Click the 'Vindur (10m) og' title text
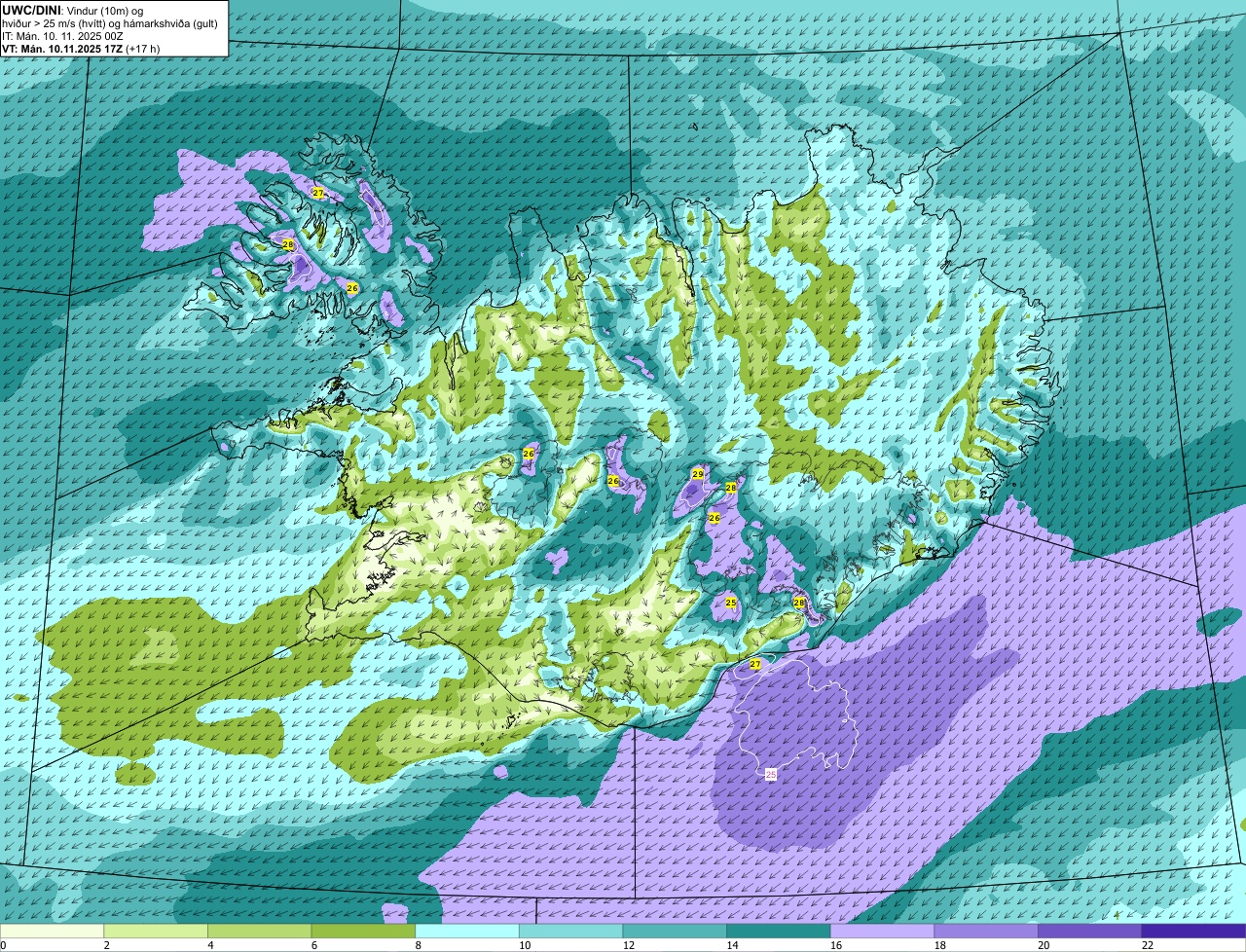Viewport: 1246px width, 952px height. (x=104, y=11)
